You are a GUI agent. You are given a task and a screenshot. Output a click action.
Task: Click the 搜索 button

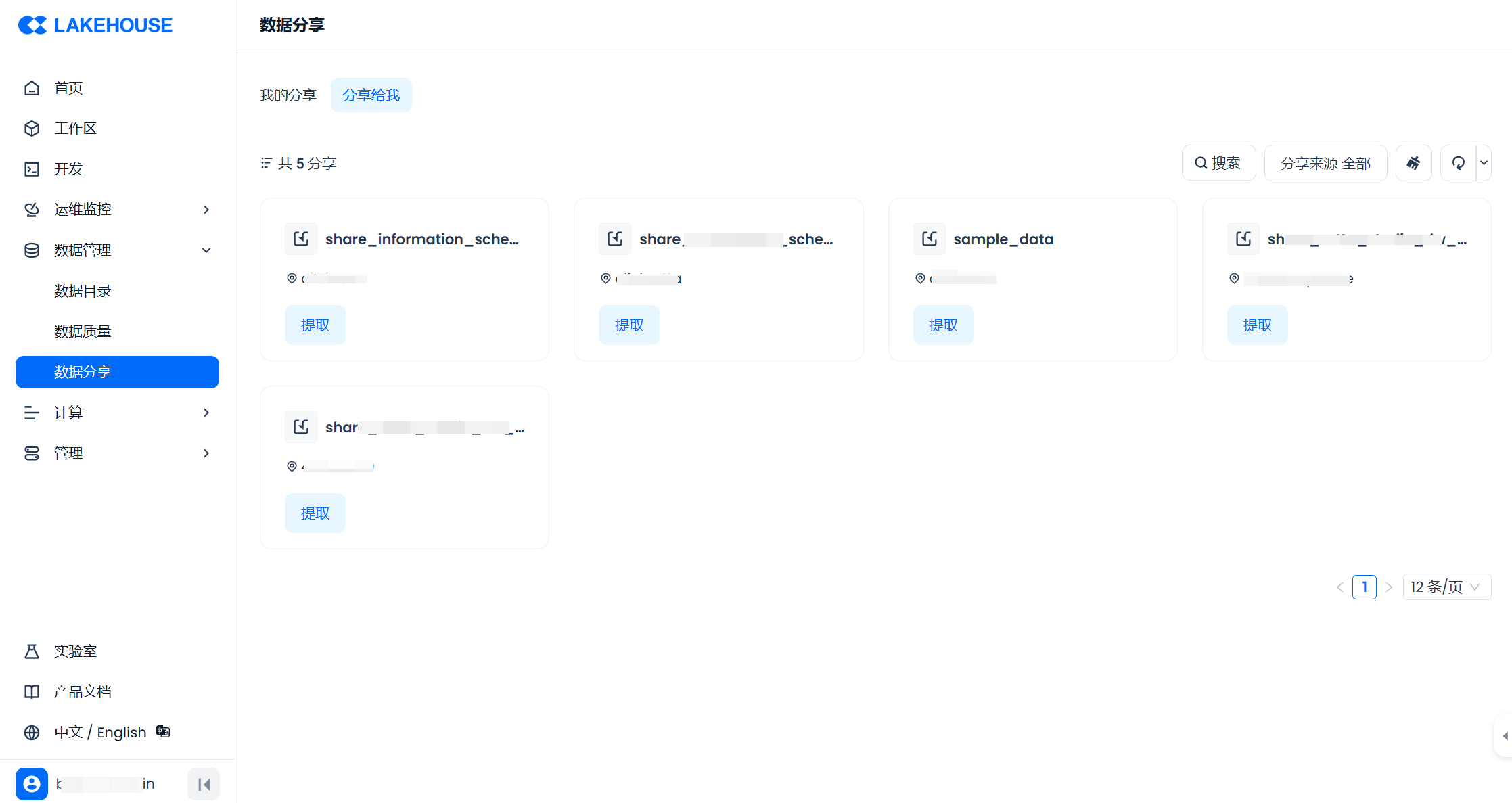(1218, 163)
